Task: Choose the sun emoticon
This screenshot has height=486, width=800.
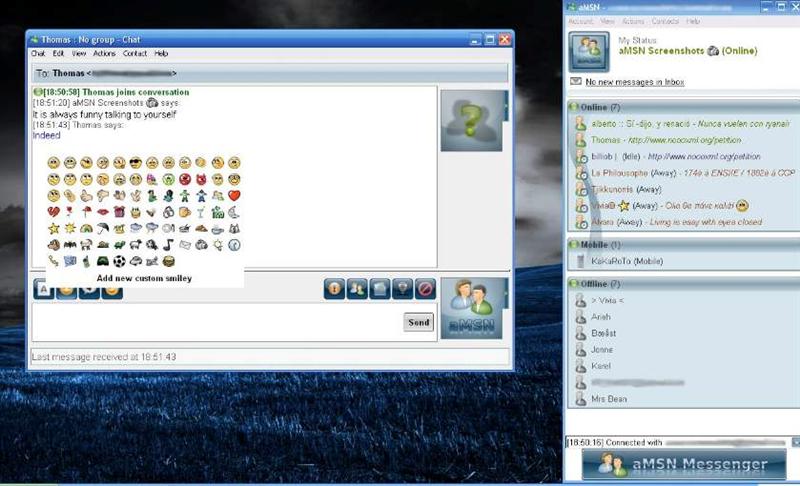Action: (x=70, y=228)
